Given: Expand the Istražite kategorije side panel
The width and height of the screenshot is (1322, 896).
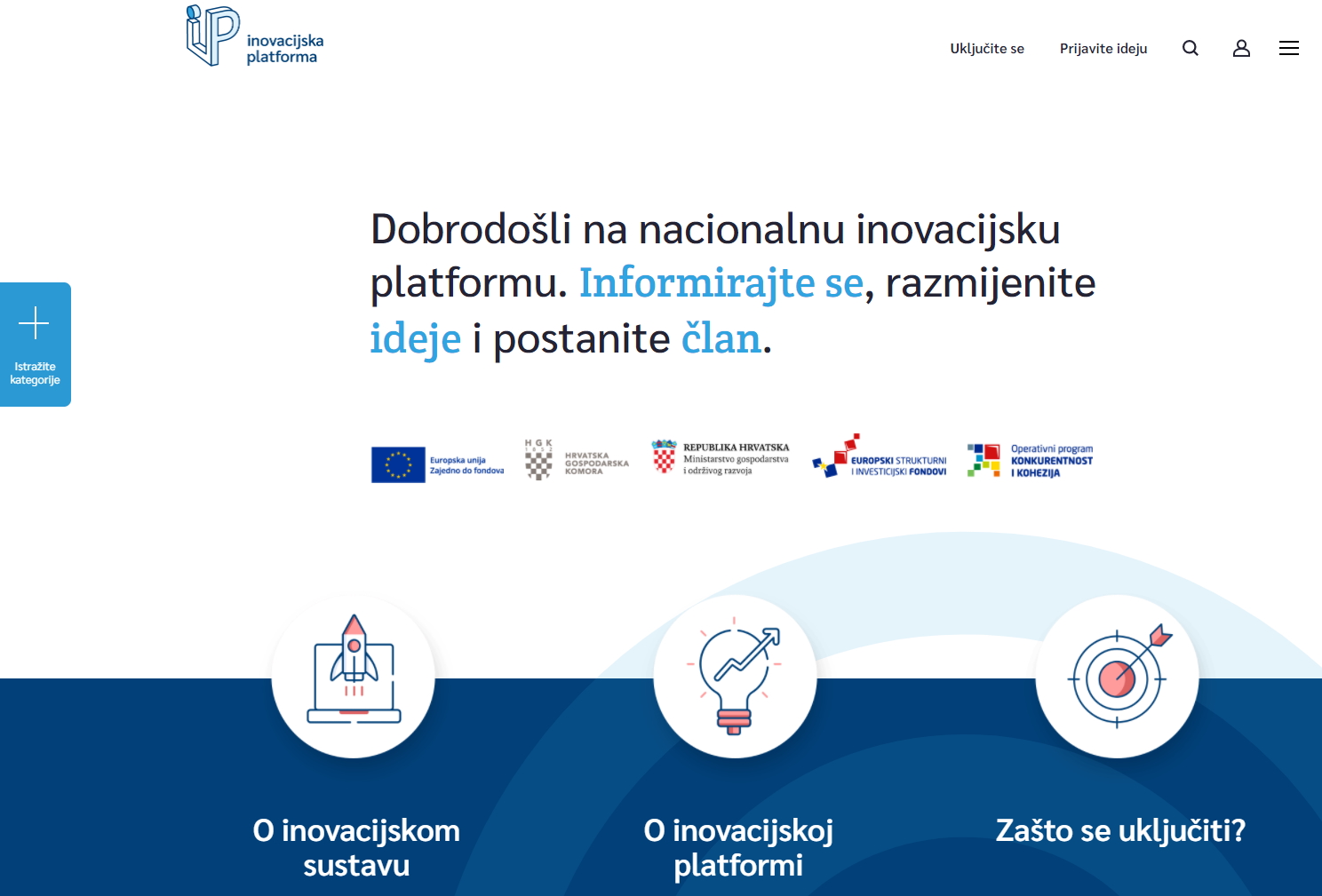Looking at the screenshot, I should [x=36, y=373].
